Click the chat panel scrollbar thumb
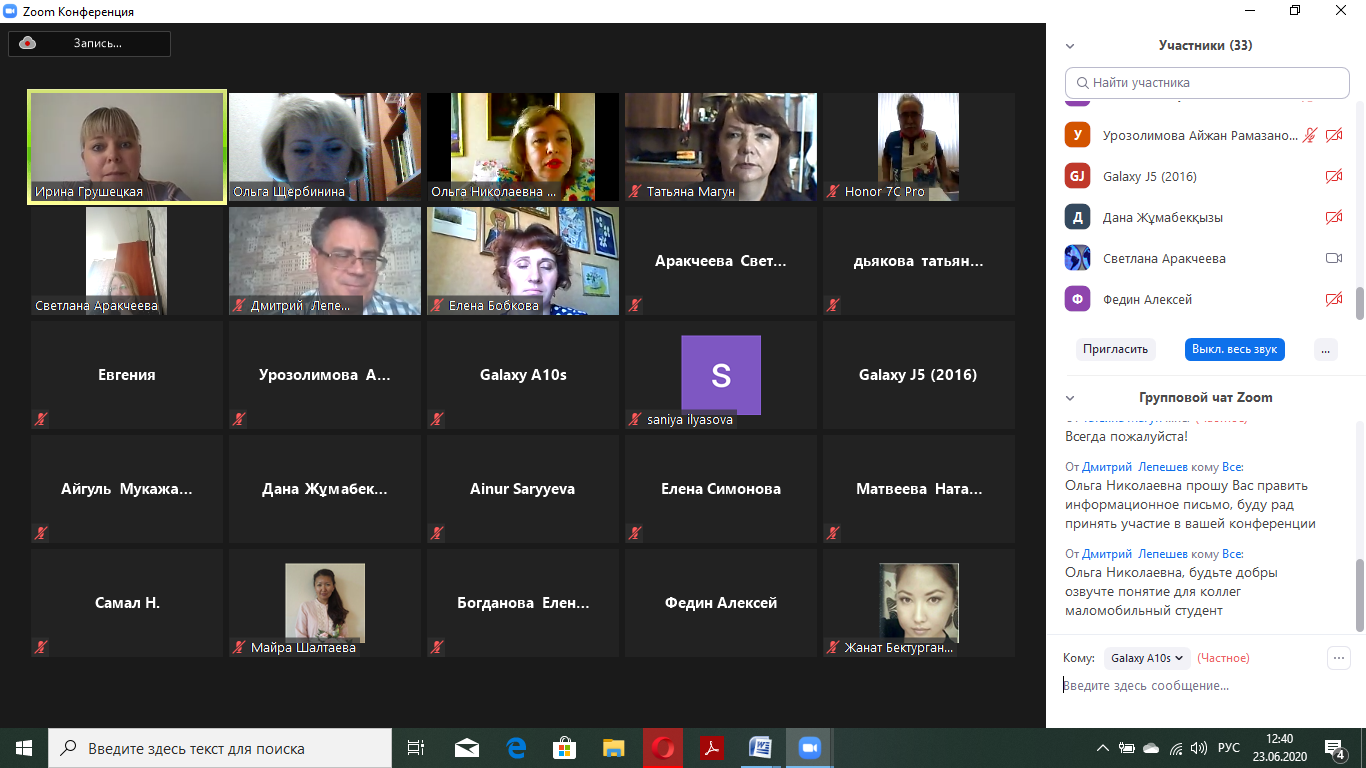 1359,595
